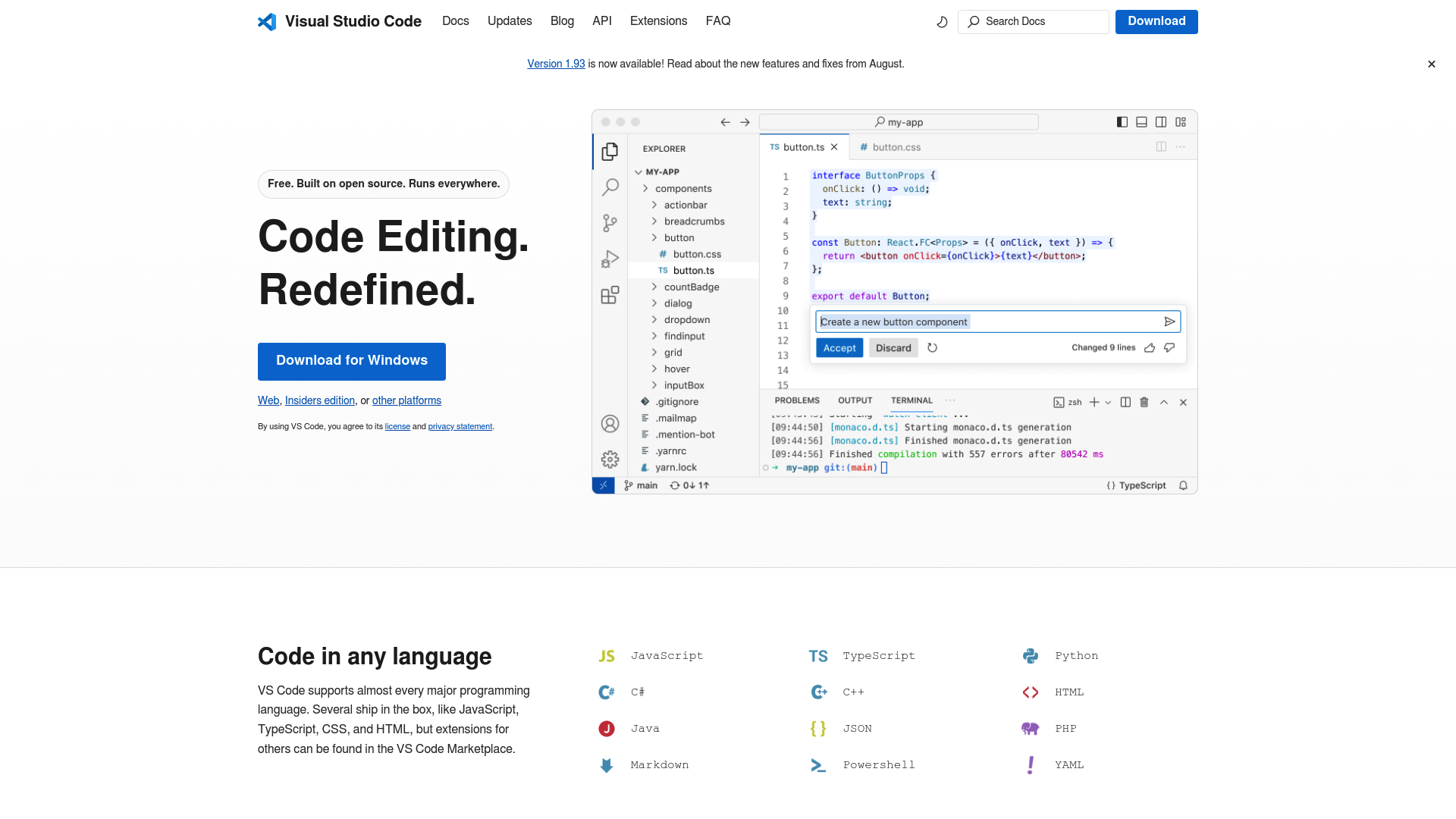Click the Search magnifier icon in activity bar
This screenshot has height=819, width=1456.
tap(610, 187)
